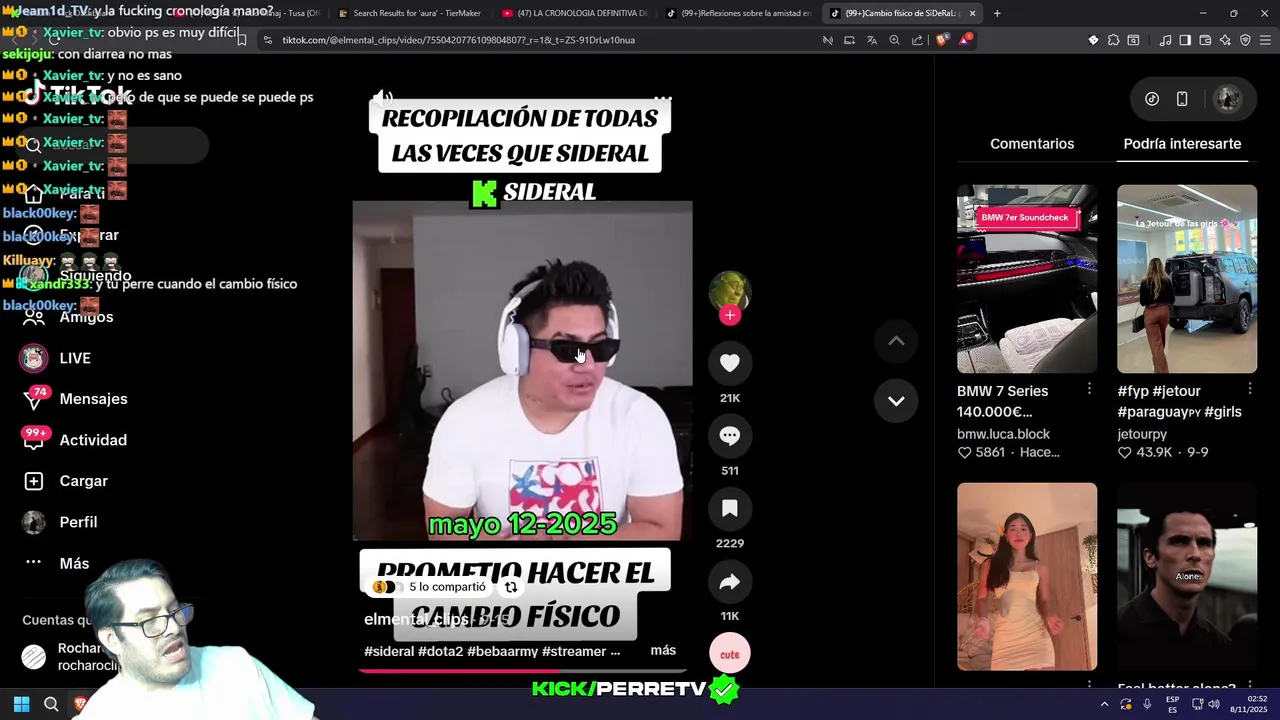Open the taskbar clock showing 02:52

tap(1249, 704)
